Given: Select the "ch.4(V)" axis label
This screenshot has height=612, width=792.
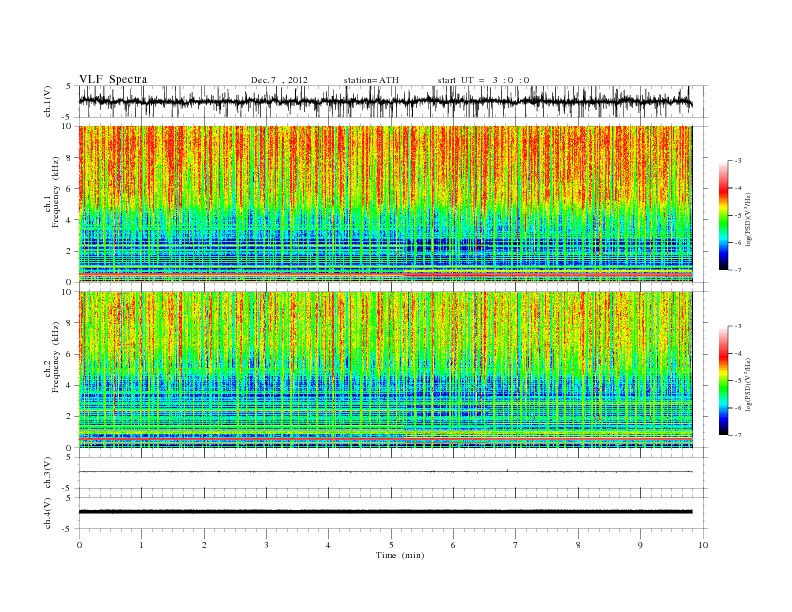Looking at the screenshot, I should 48,514.
